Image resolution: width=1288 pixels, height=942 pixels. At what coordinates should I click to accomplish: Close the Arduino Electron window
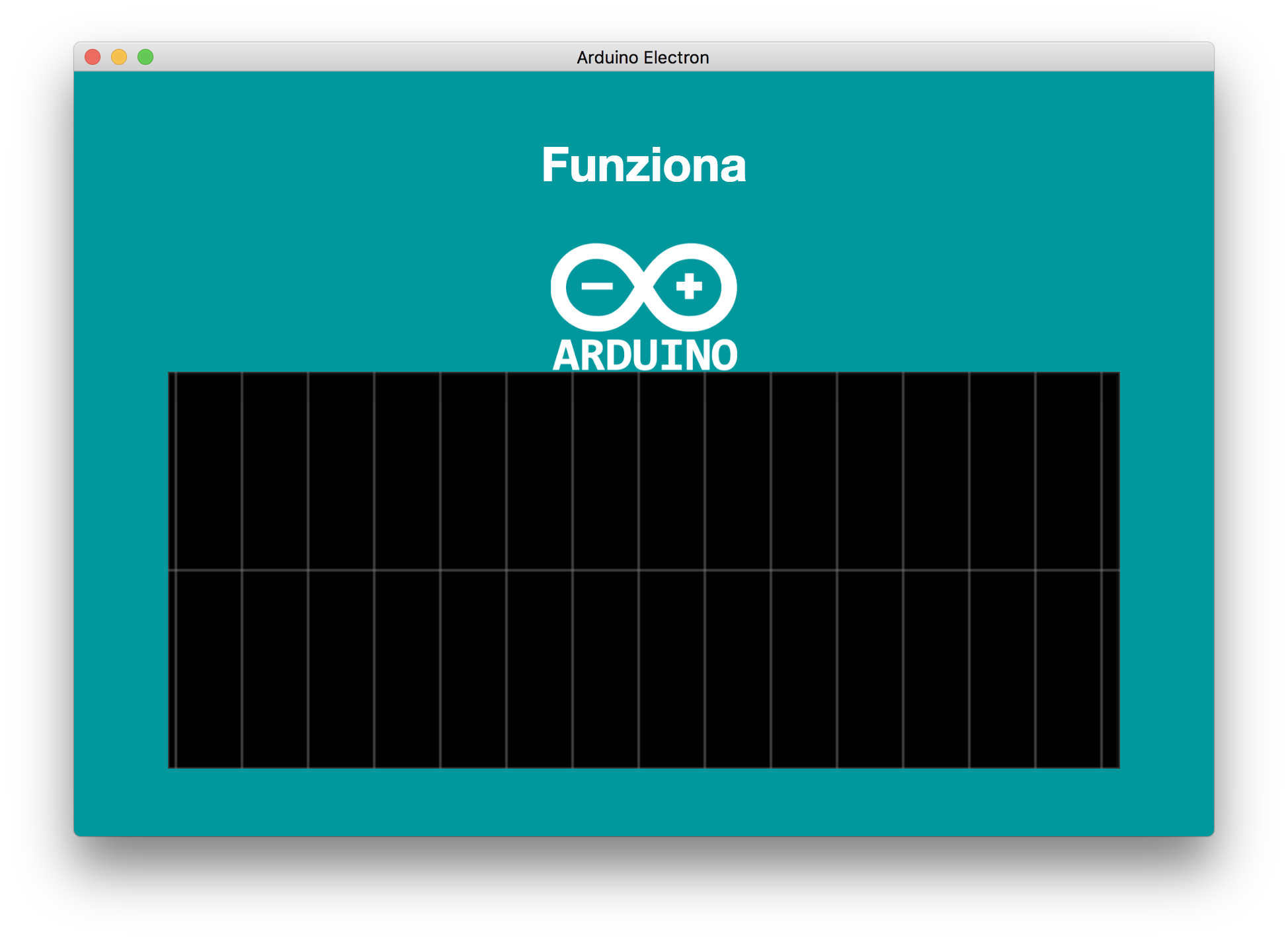[x=93, y=58]
